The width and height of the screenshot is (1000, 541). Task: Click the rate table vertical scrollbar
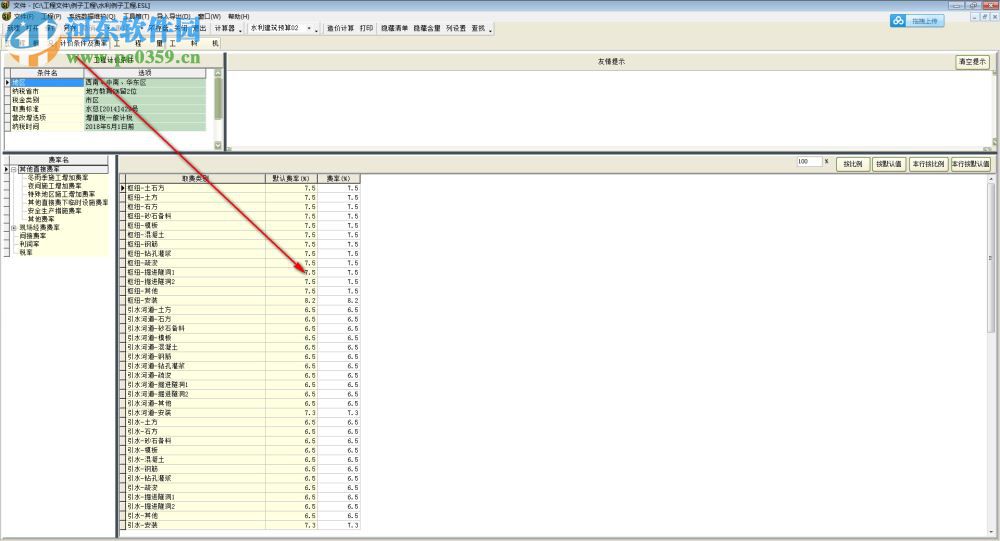point(991,356)
